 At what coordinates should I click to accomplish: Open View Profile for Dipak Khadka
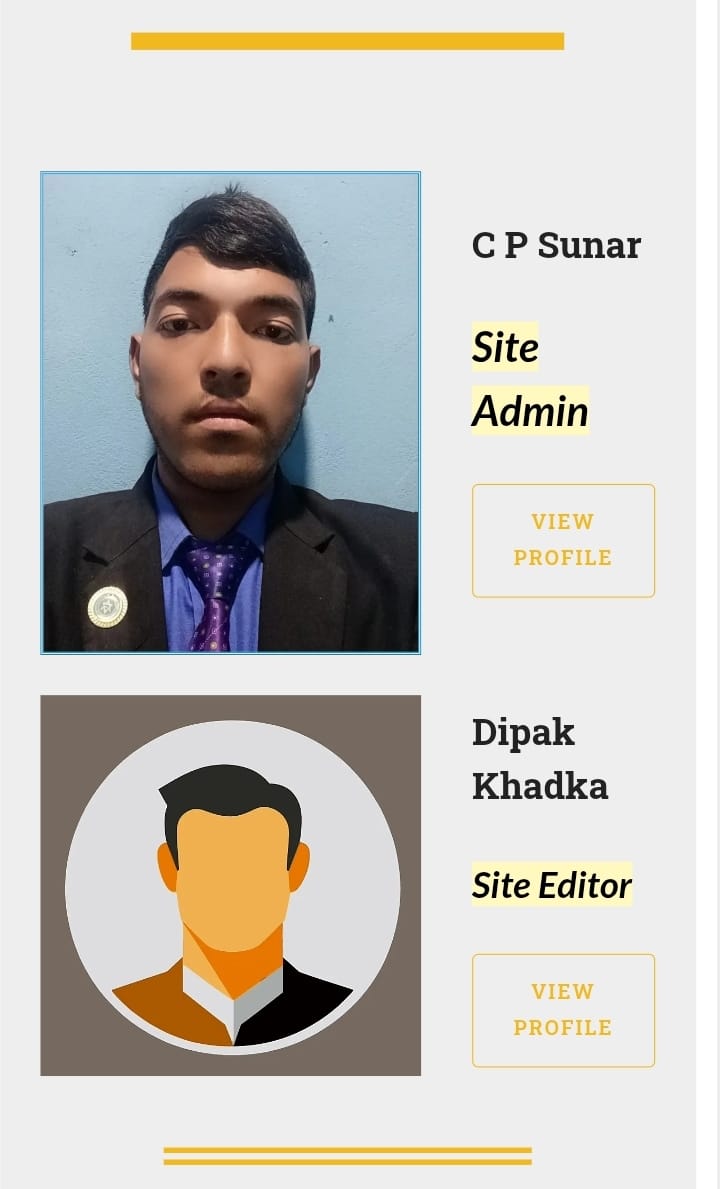[563, 1011]
